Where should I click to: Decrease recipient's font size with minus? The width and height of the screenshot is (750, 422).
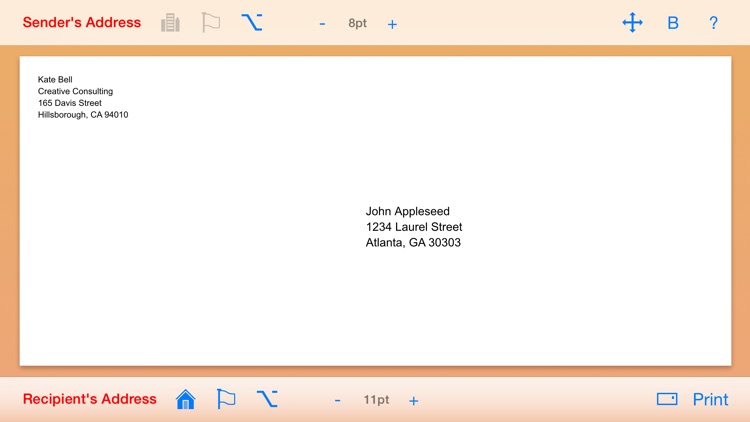click(337, 400)
